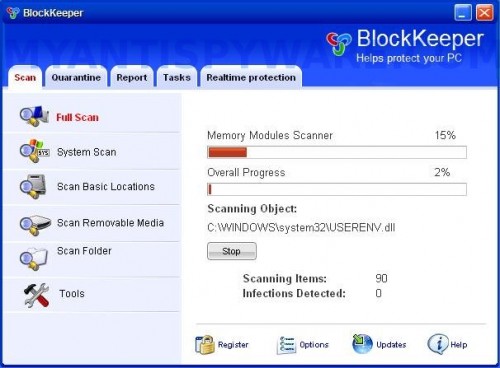Open the Tools hammer and wrench icon
This screenshot has height=368, width=500.
click(37, 295)
